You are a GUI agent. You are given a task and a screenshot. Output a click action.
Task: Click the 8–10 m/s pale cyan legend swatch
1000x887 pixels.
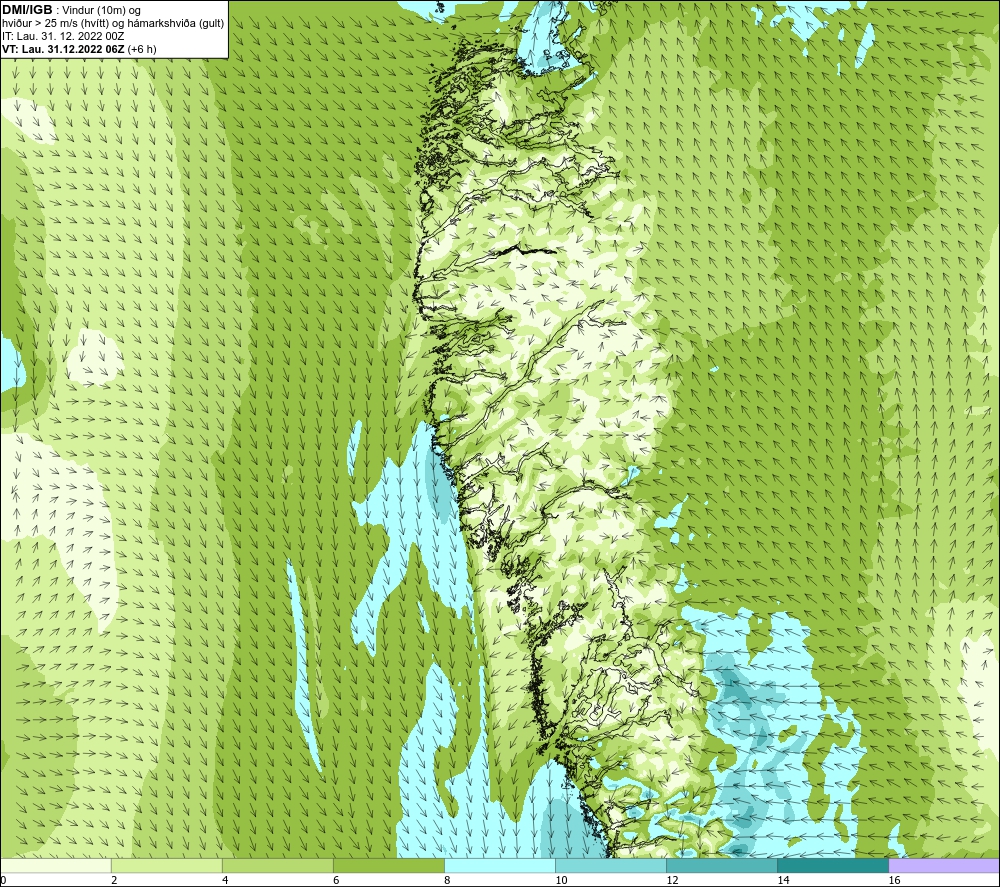pos(500,865)
